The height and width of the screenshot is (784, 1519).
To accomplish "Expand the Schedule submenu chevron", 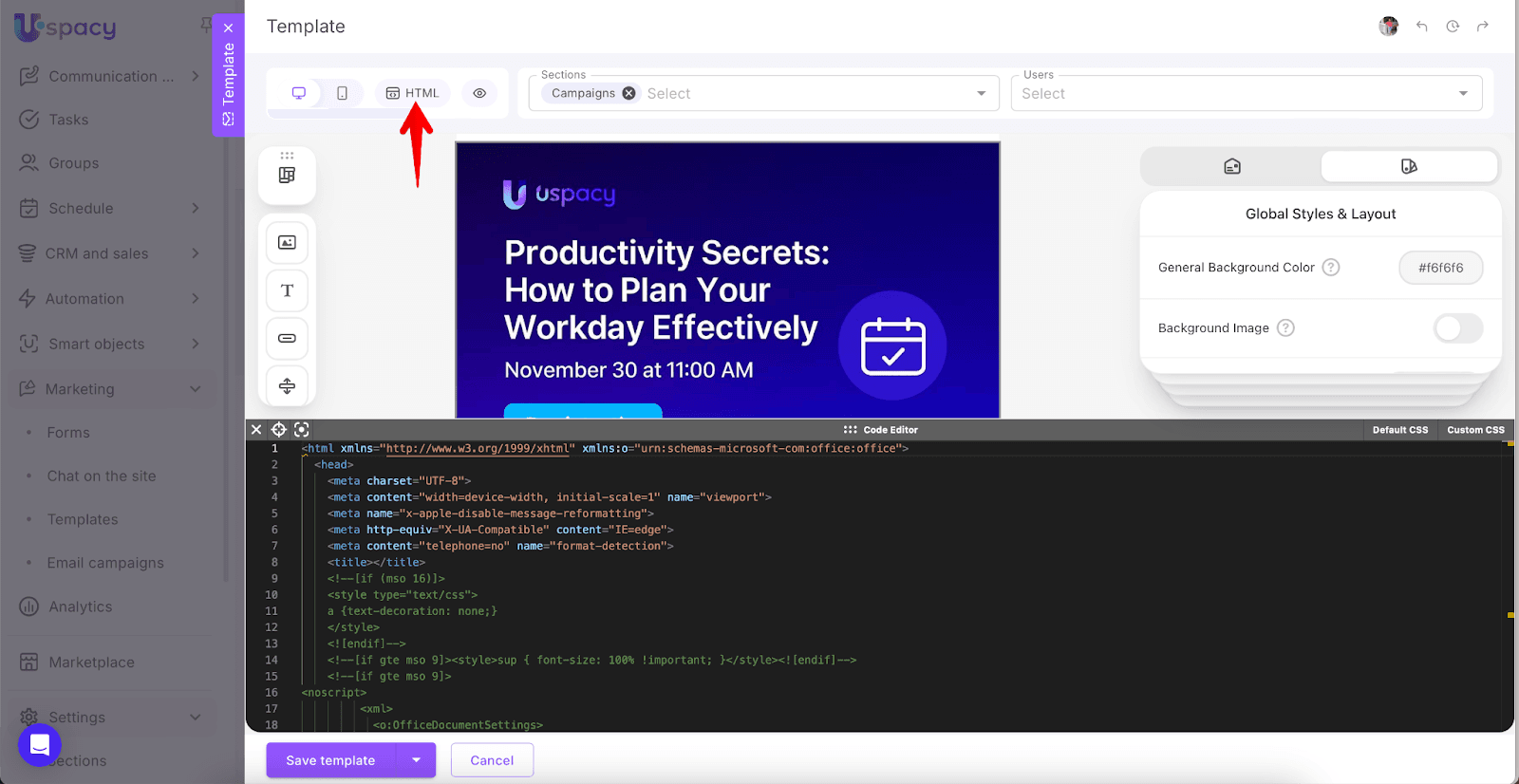I will [x=196, y=208].
